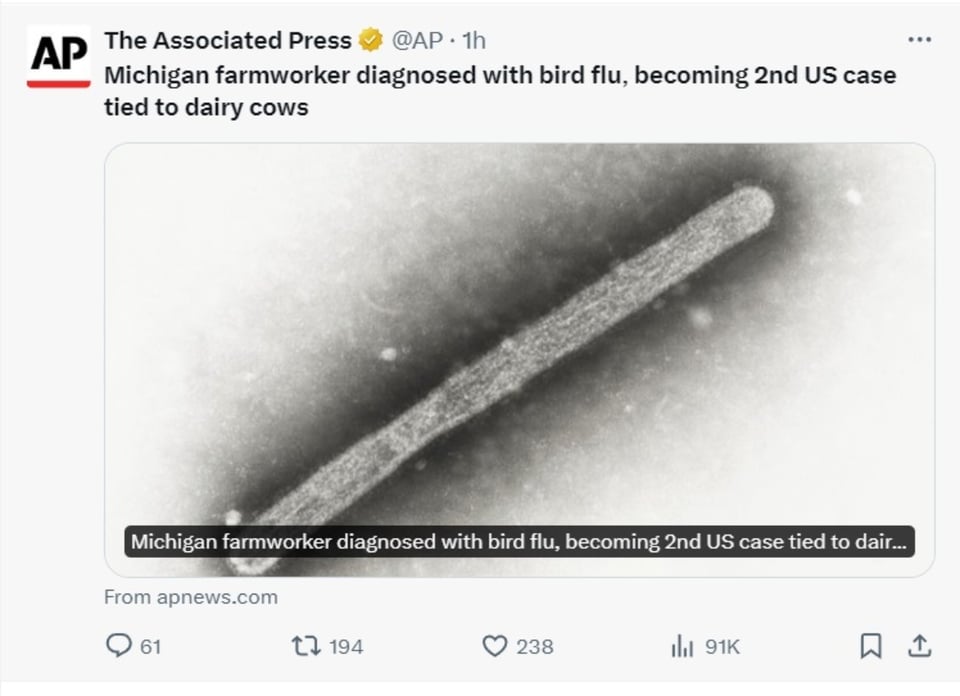Open the @AP handle link
The image size is (960, 696).
[417, 41]
